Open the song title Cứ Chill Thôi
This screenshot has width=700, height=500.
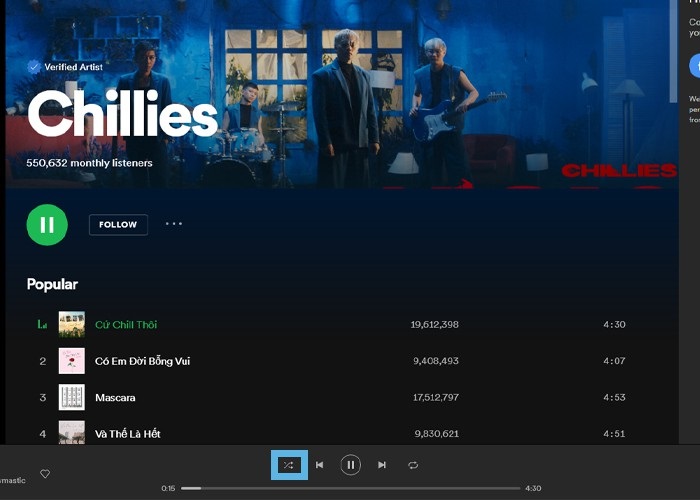tap(126, 325)
